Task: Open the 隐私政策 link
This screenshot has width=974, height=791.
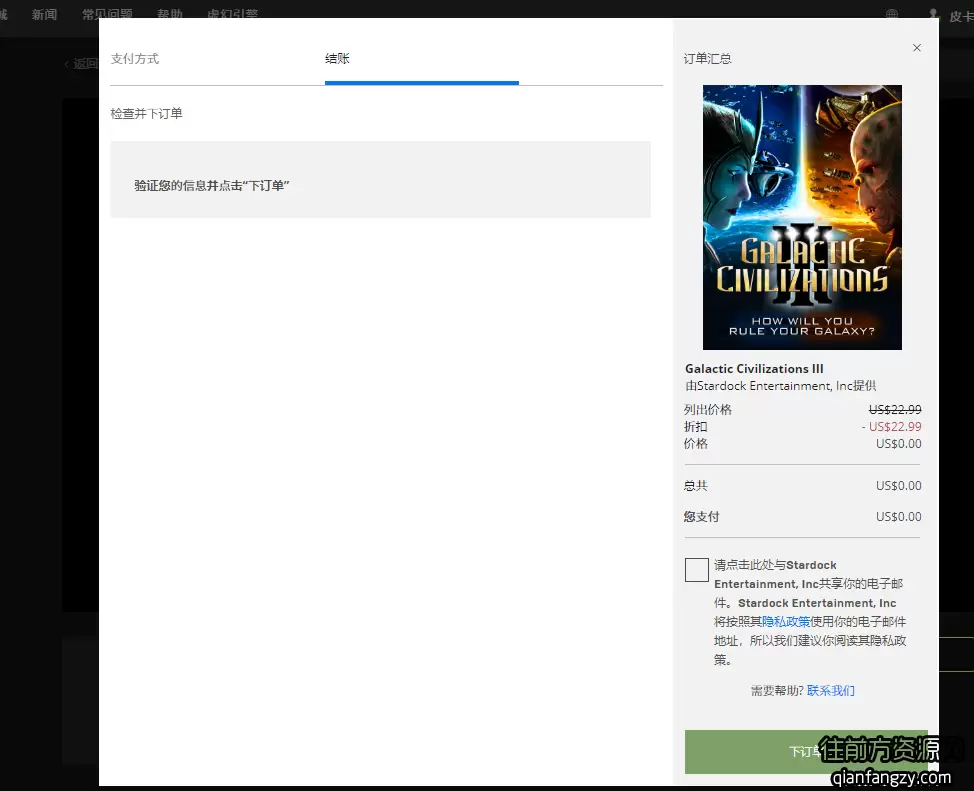Action: [786, 621]
